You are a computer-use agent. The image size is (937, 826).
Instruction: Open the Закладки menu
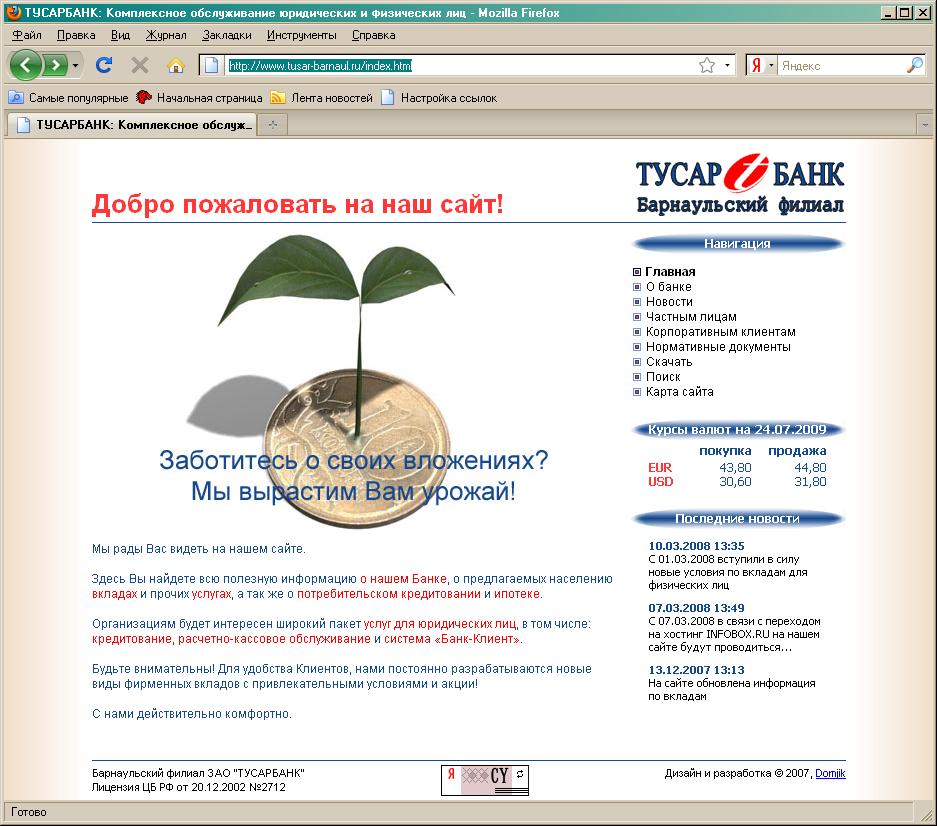tap(226, 35)
